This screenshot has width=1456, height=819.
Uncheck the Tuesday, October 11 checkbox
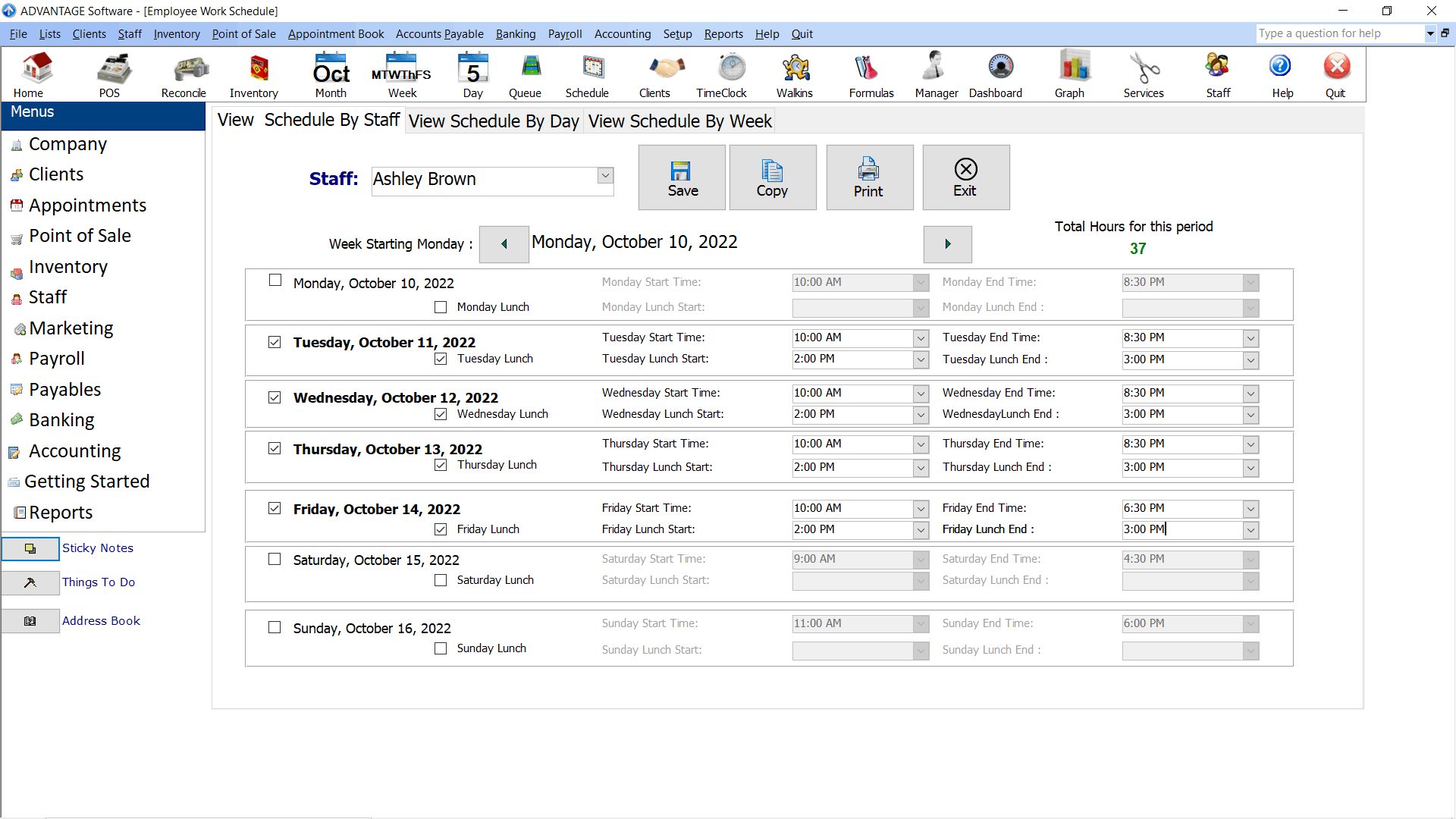point(275,342)
